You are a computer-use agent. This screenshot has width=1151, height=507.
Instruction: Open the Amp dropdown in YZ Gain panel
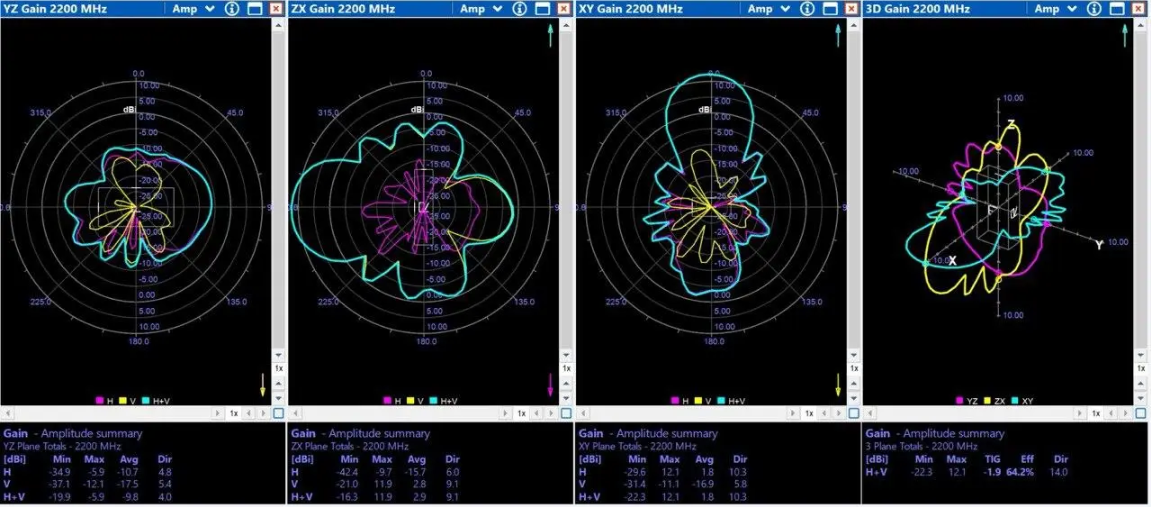[193, 9]
